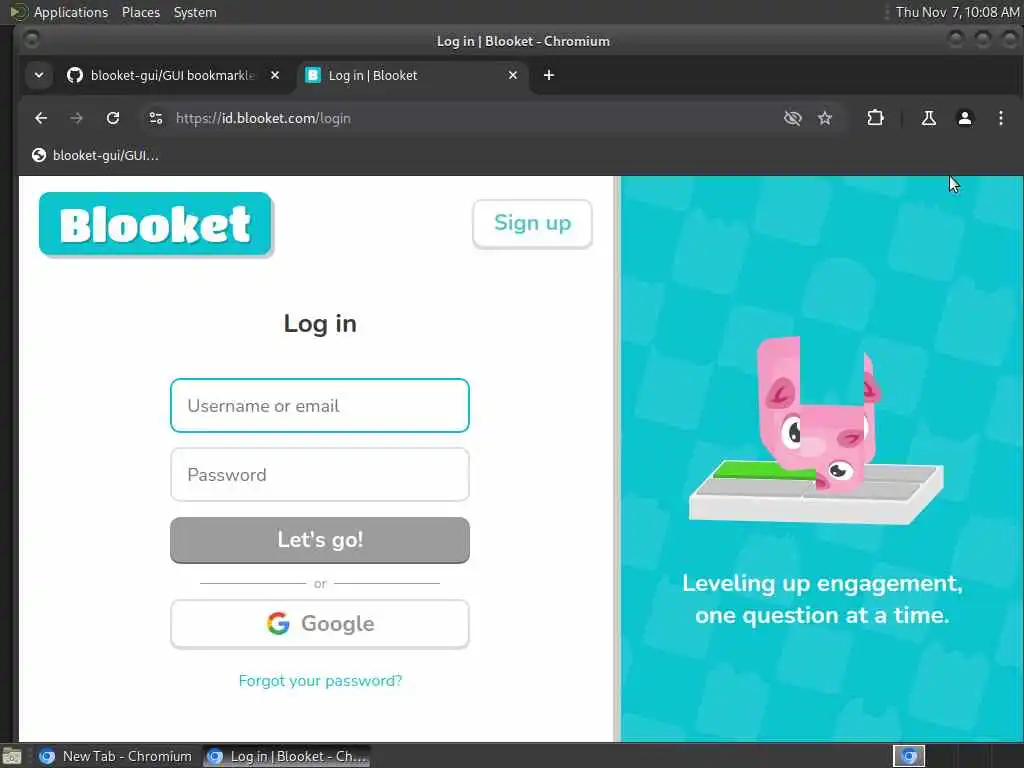1024x768 pixels.
Task: Open the Chrome Labs flask icon
Action: pos(928,118)
